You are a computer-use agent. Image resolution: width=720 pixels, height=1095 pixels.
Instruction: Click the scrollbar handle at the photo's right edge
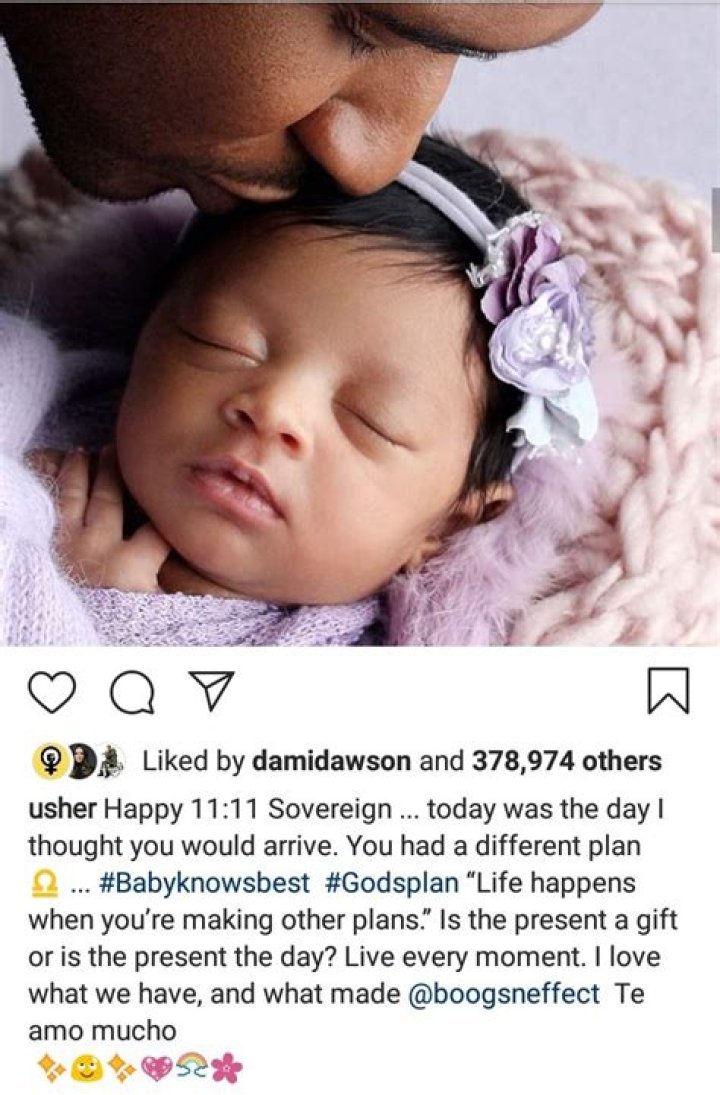point(716,219)
